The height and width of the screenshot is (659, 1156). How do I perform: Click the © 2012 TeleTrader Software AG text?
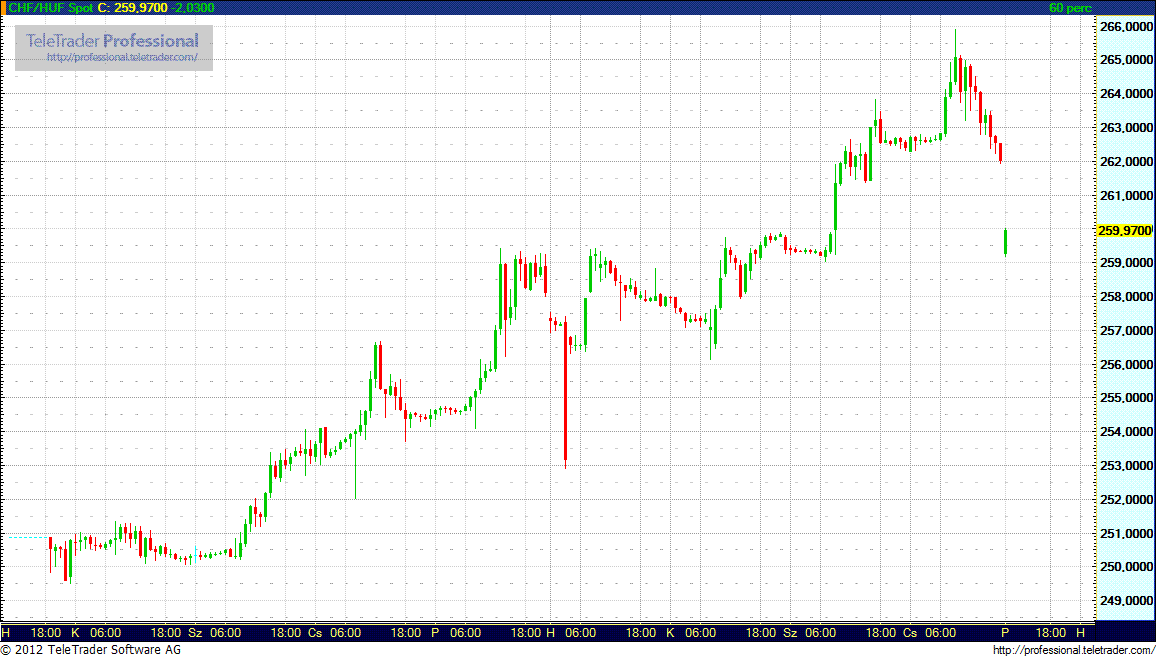pyautogui.click(x=91, y=650)
